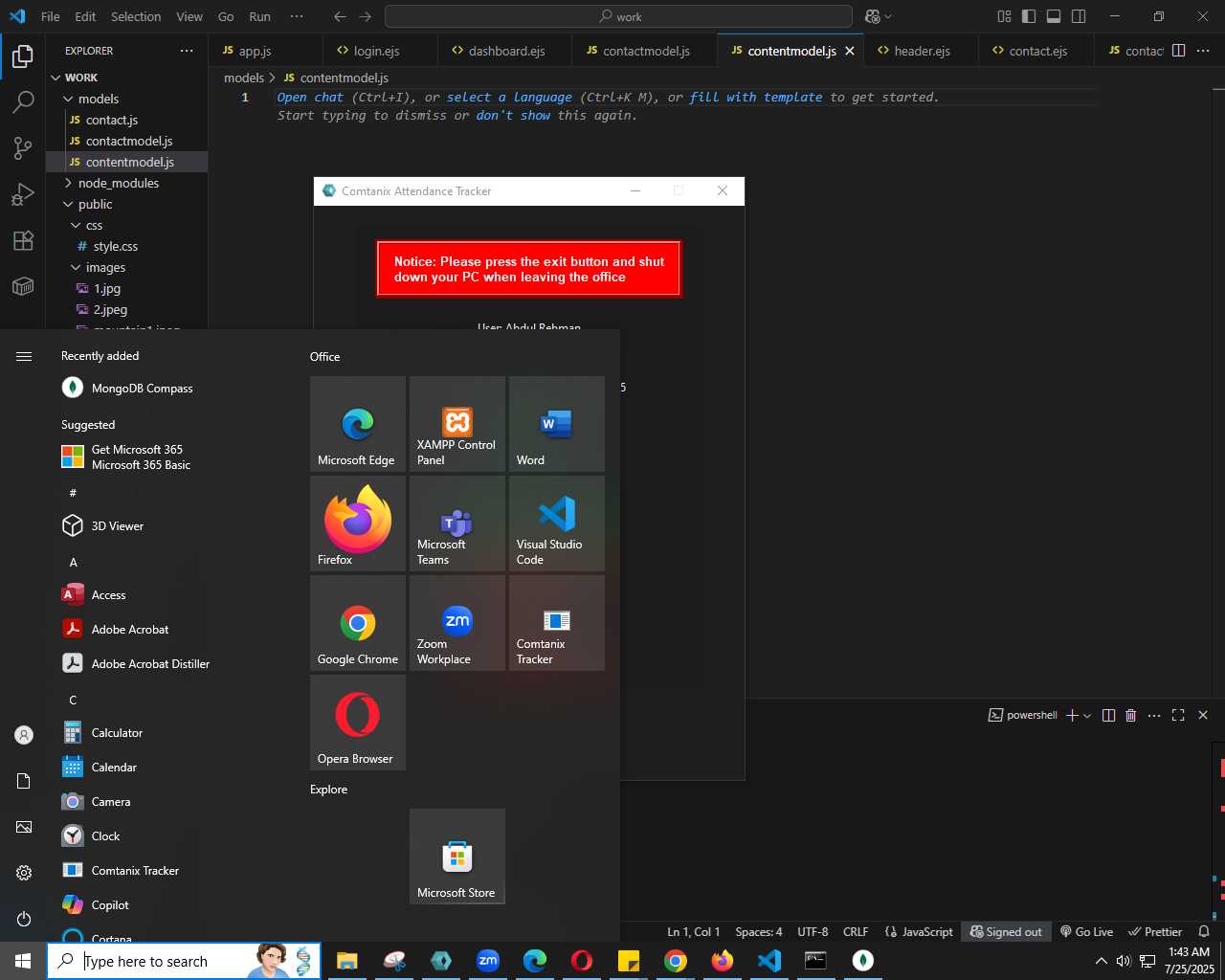This screenshot has width=1225, height=980.
Task: Open contact.js in the models folder
Action: click(126, 120)
